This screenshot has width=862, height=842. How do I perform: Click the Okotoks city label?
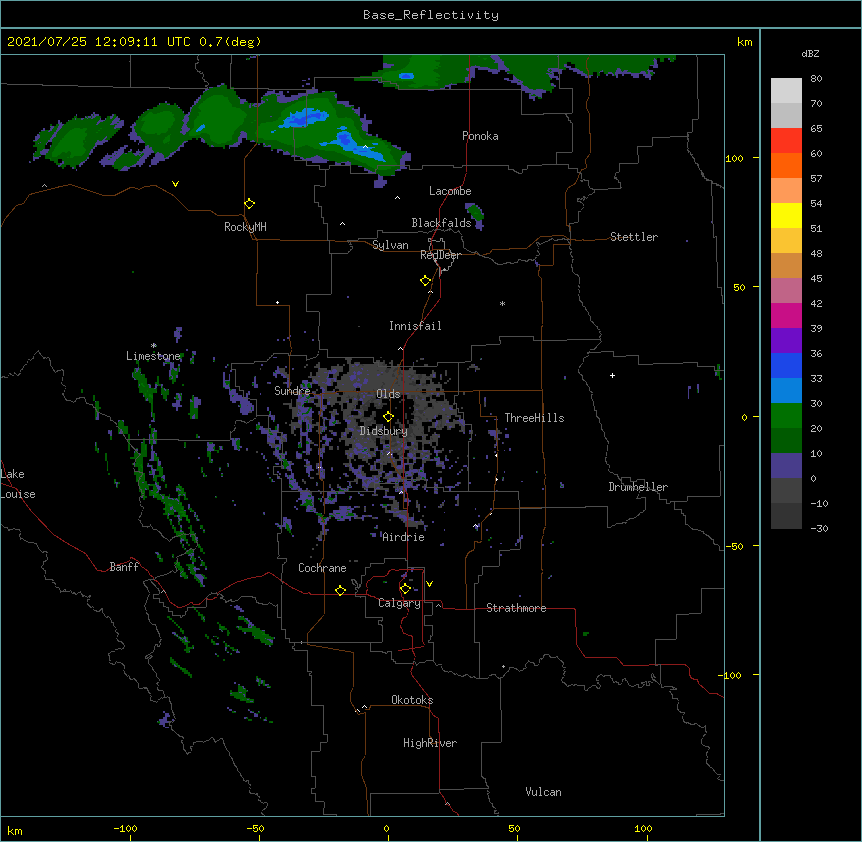[x=412, y=700]
